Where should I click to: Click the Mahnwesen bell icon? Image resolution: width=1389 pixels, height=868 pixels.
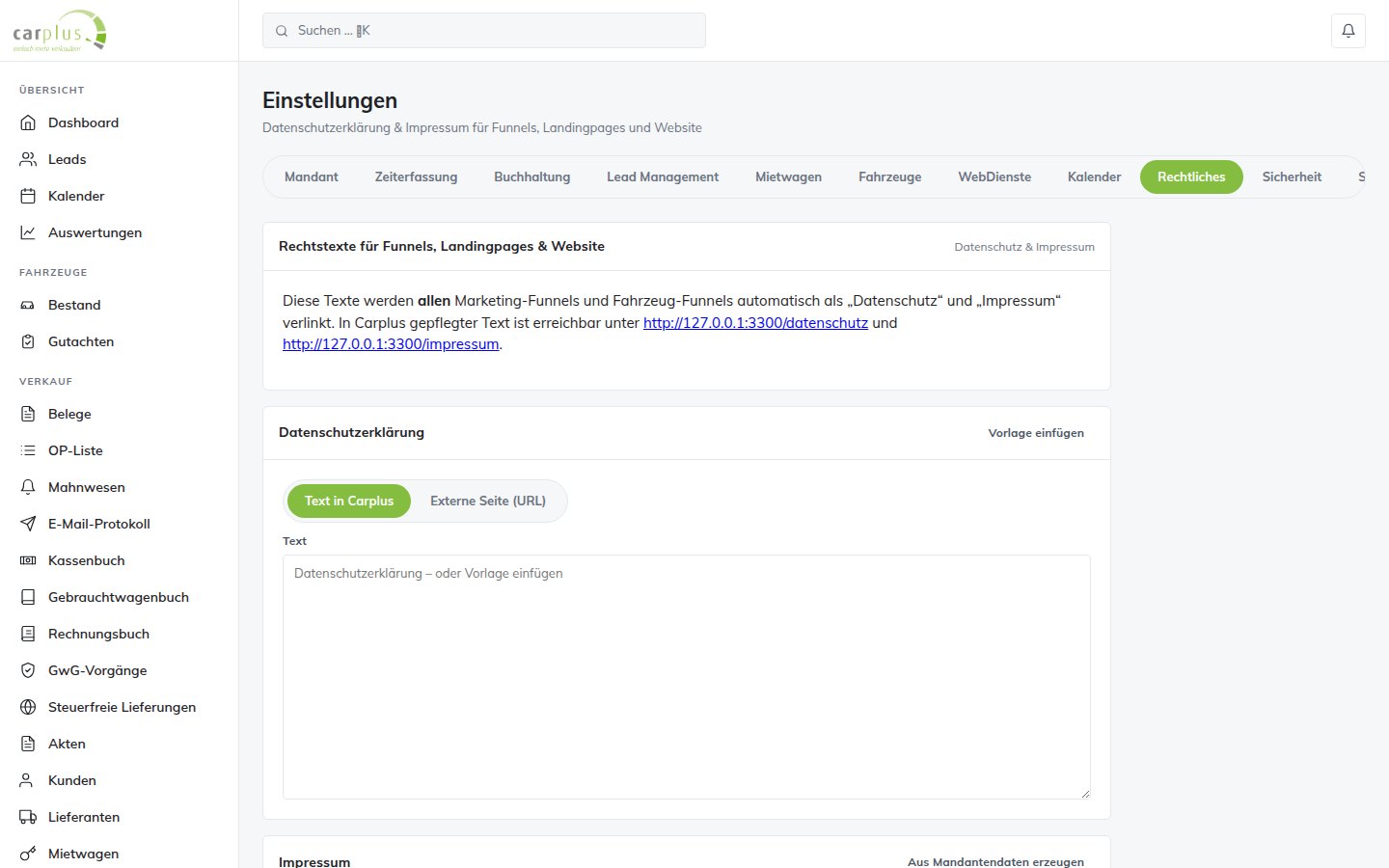point(28,487)
